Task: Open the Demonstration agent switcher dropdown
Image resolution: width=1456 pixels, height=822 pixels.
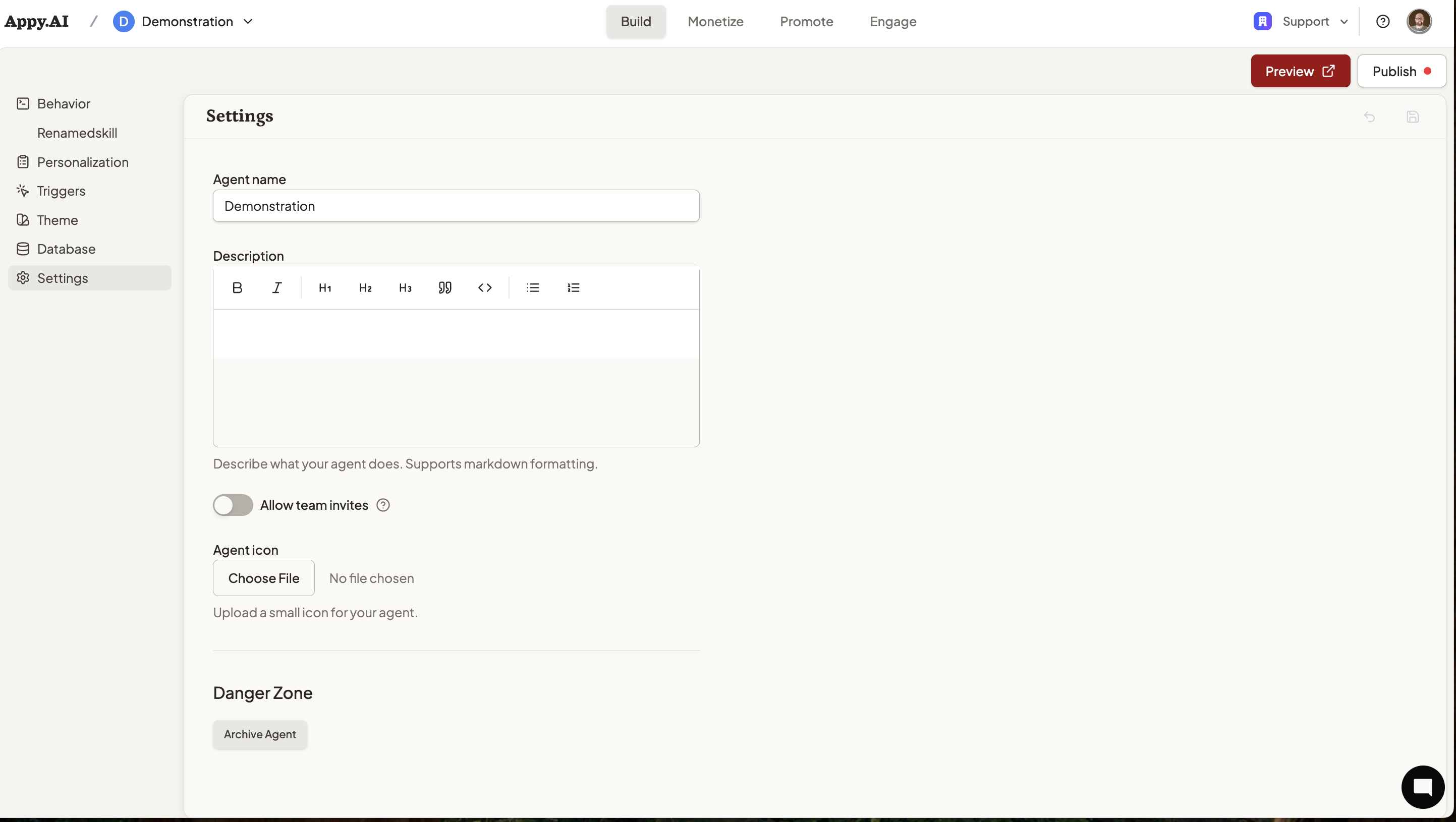Action: click(x=248, y=22)
